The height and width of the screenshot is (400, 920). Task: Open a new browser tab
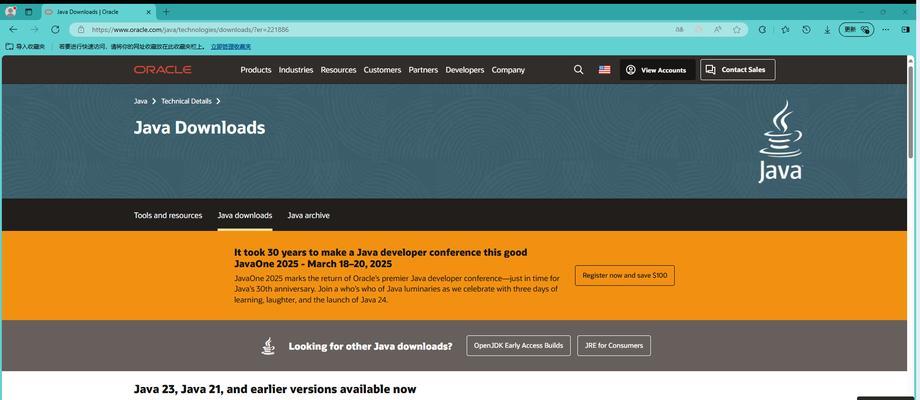tap(166, 12)
